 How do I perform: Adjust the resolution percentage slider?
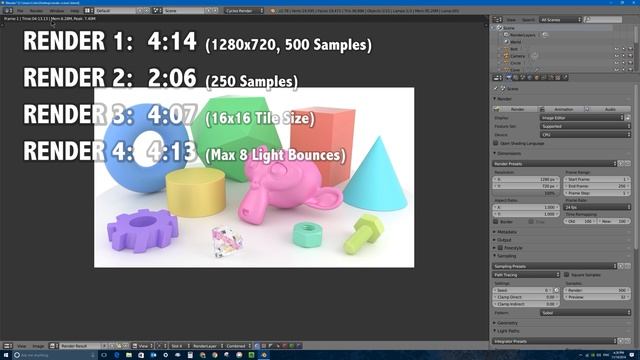526,193
